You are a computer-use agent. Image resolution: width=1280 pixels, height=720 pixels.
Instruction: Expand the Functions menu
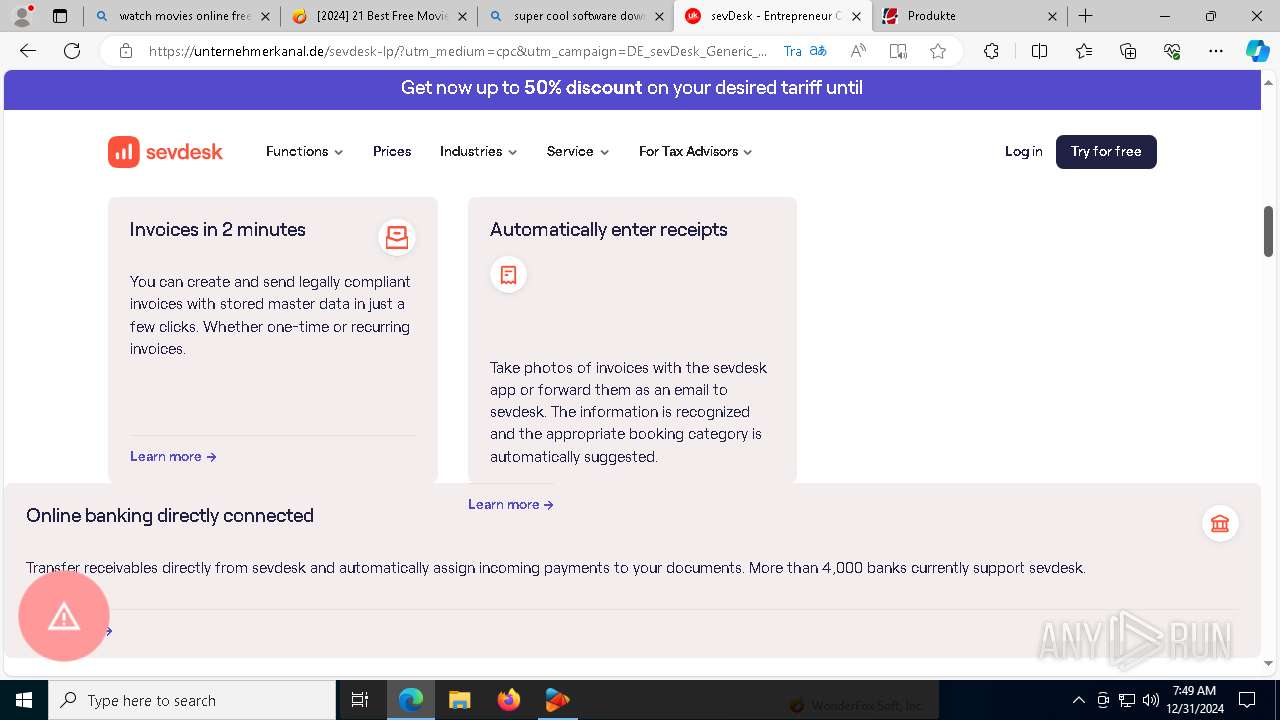click(x=305, y=152)
